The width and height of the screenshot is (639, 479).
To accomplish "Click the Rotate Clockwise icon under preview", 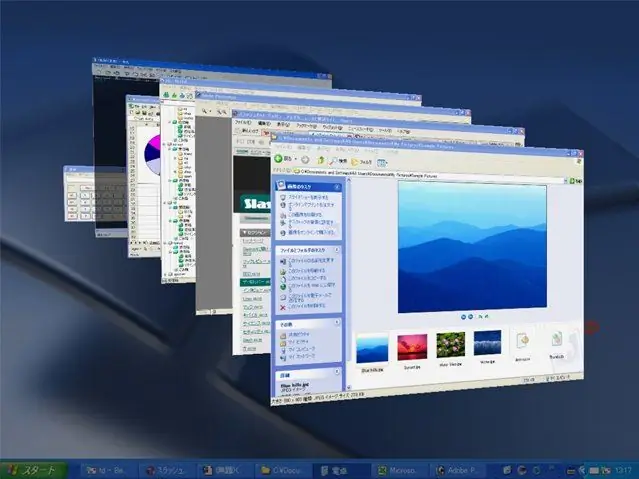I will [x=480, y=316].
